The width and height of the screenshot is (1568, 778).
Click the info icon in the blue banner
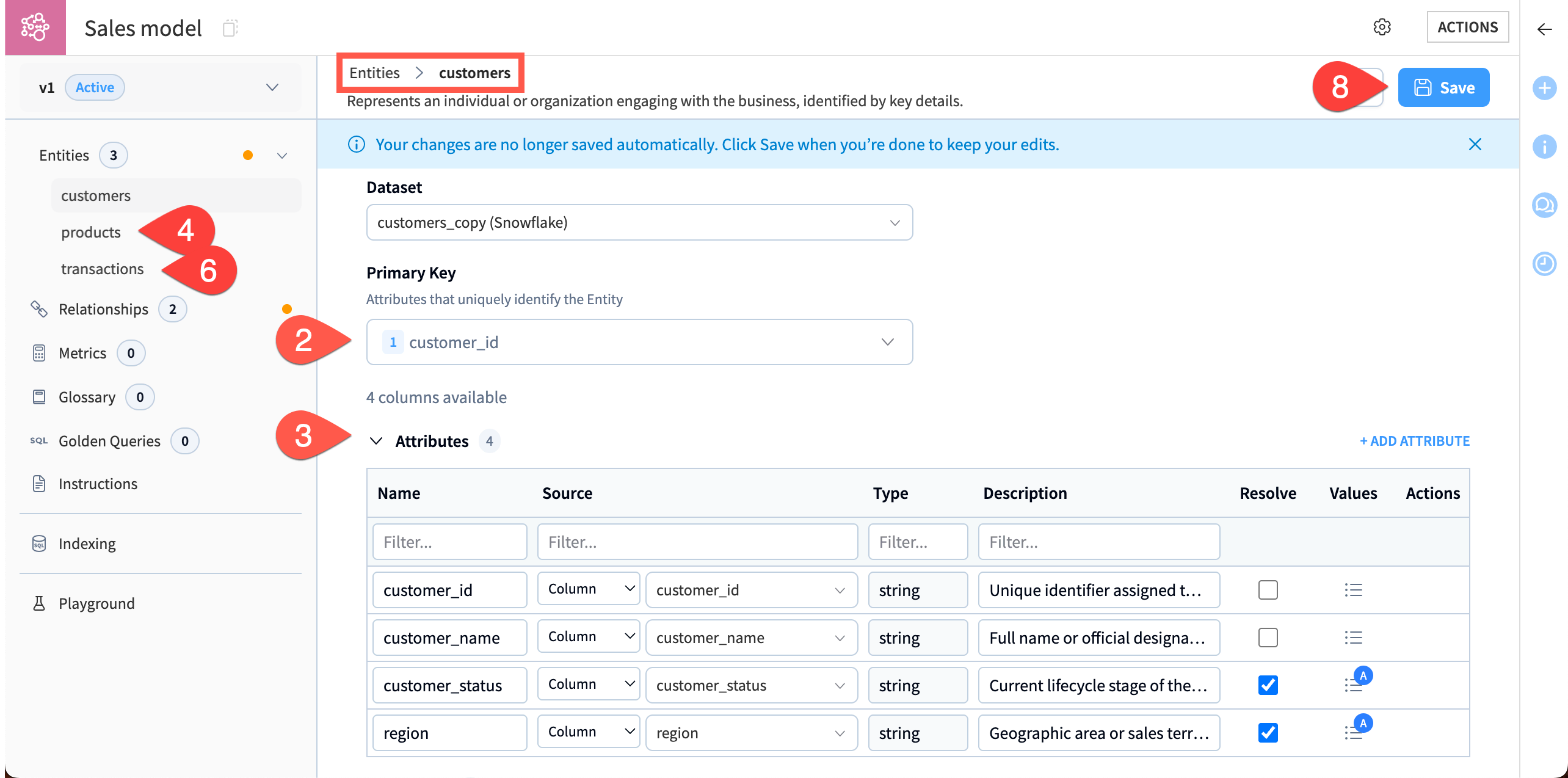[x=356, y=144]
